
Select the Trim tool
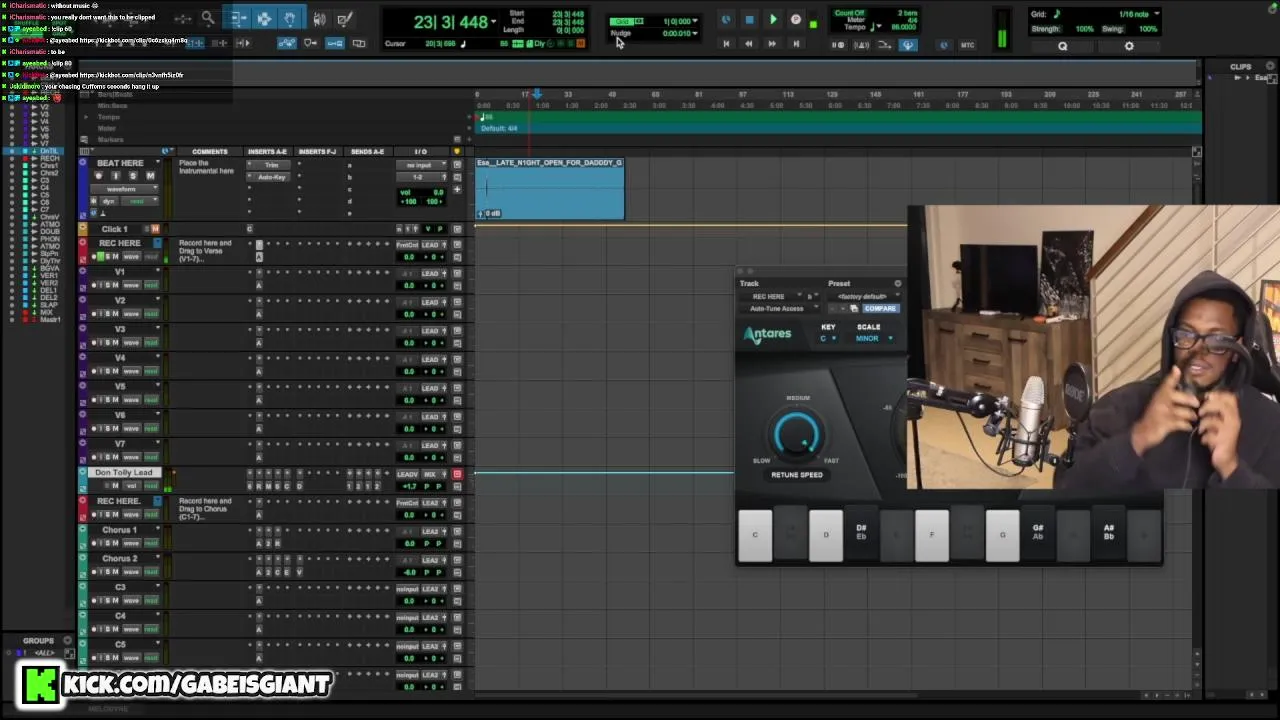238,18
